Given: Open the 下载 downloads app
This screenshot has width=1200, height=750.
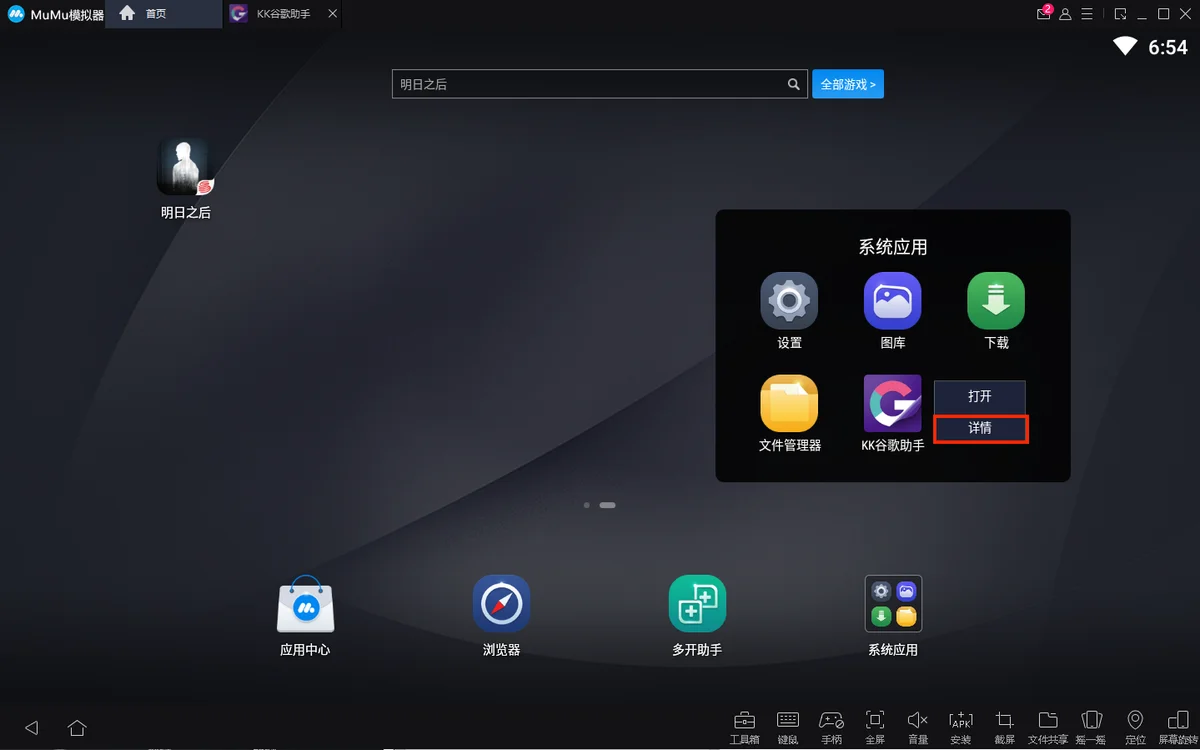Looking at the screenshot, I should point(996,301).
